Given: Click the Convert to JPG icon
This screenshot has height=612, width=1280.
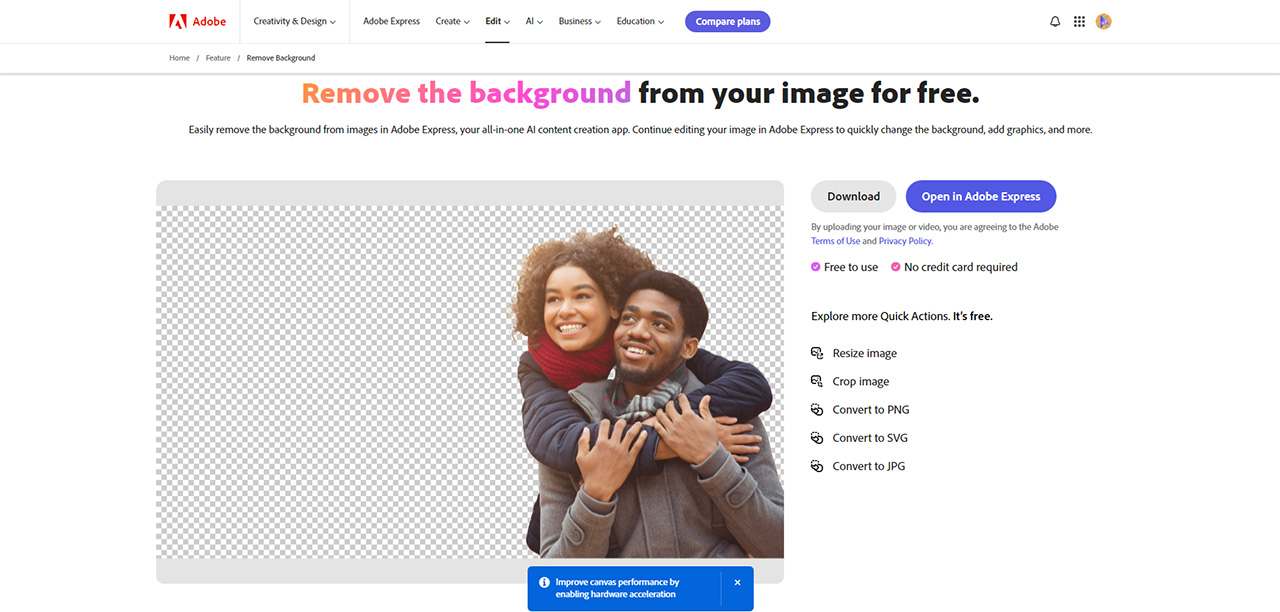Looking at the screenshot, I should pyautogui.click(x=817, y=466).
